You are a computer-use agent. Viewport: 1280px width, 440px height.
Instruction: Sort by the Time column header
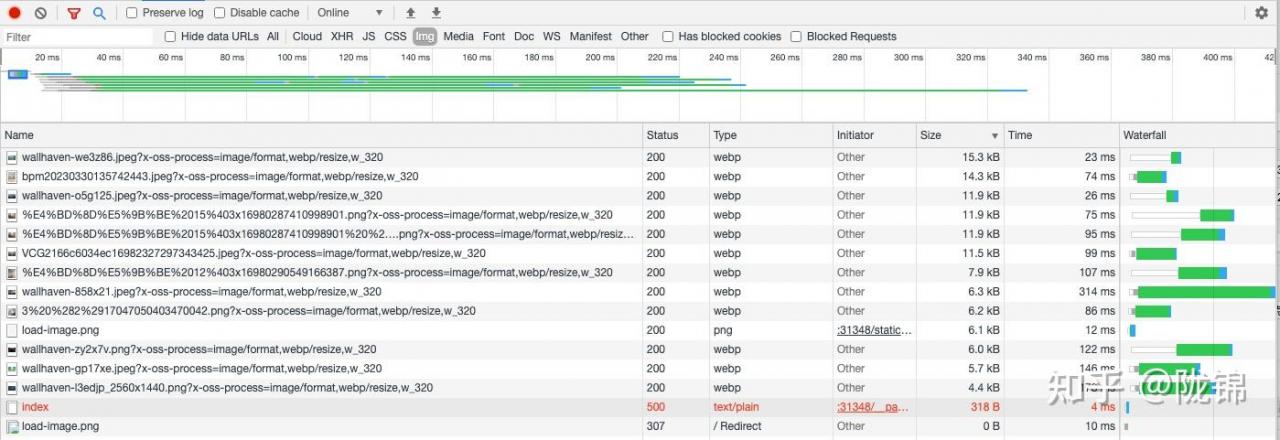(1061, 135)
